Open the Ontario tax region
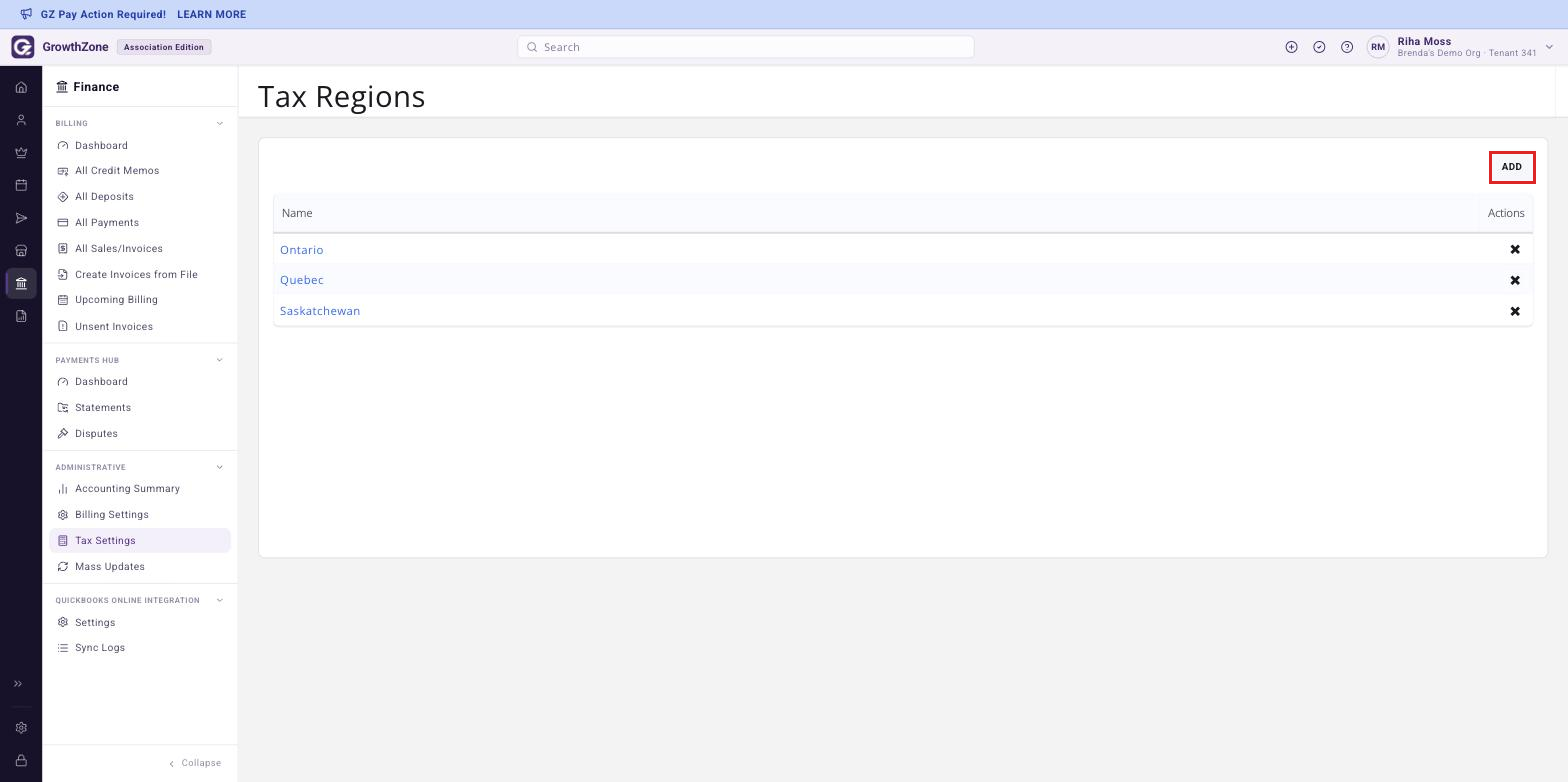The width and height of the screenshot is (1568, 782). pyautogui.click(x=302, y=250)
